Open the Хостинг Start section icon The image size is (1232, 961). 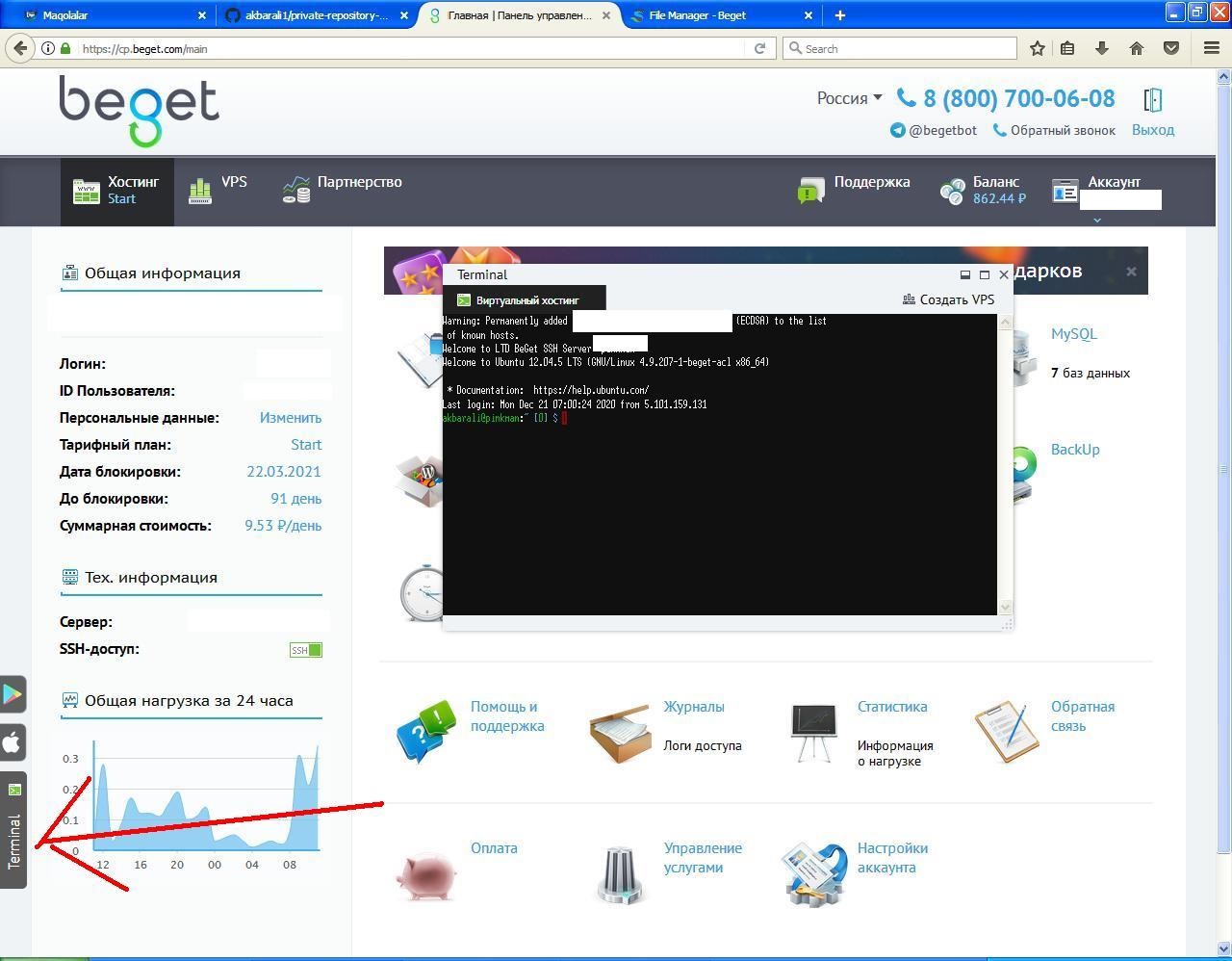(87, 191)
